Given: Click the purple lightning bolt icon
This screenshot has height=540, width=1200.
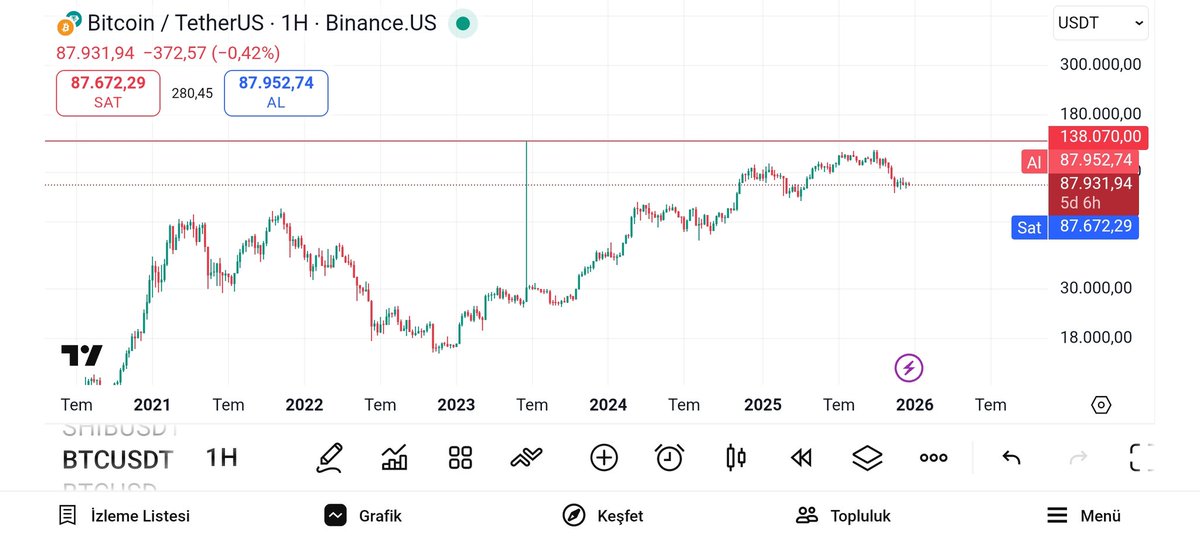Looking at the screenshot, I should click(908, 368).
